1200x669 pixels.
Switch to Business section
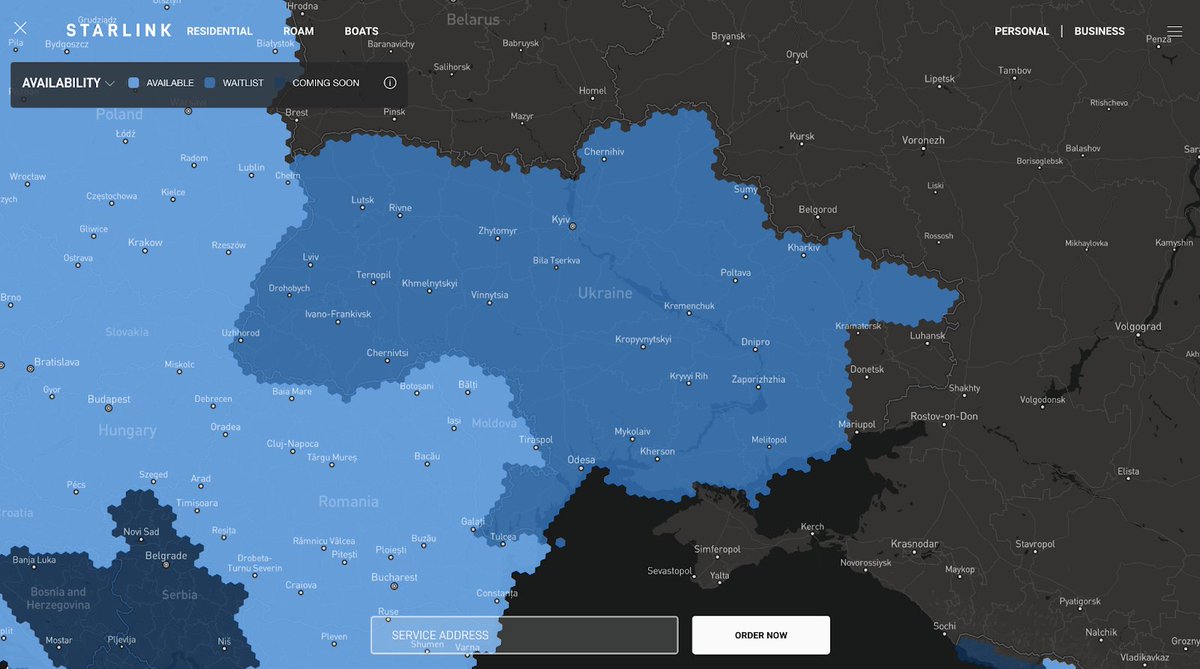point(1099,31)
